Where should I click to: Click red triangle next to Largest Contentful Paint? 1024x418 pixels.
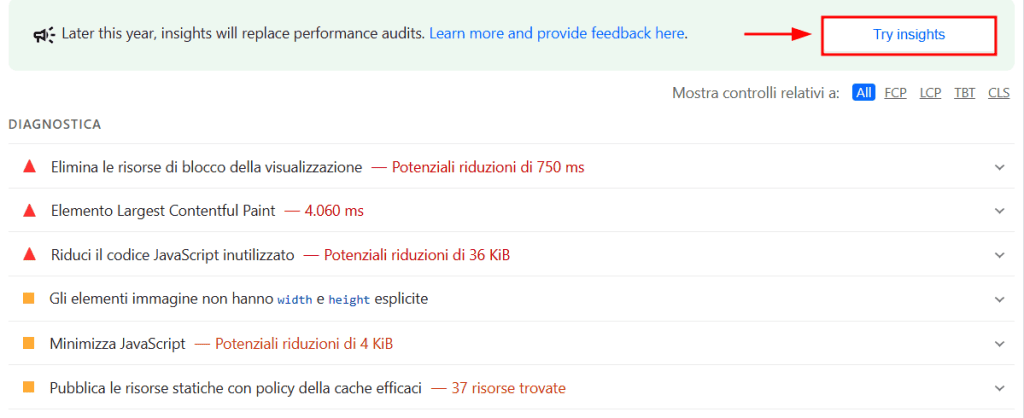point(29,211)
